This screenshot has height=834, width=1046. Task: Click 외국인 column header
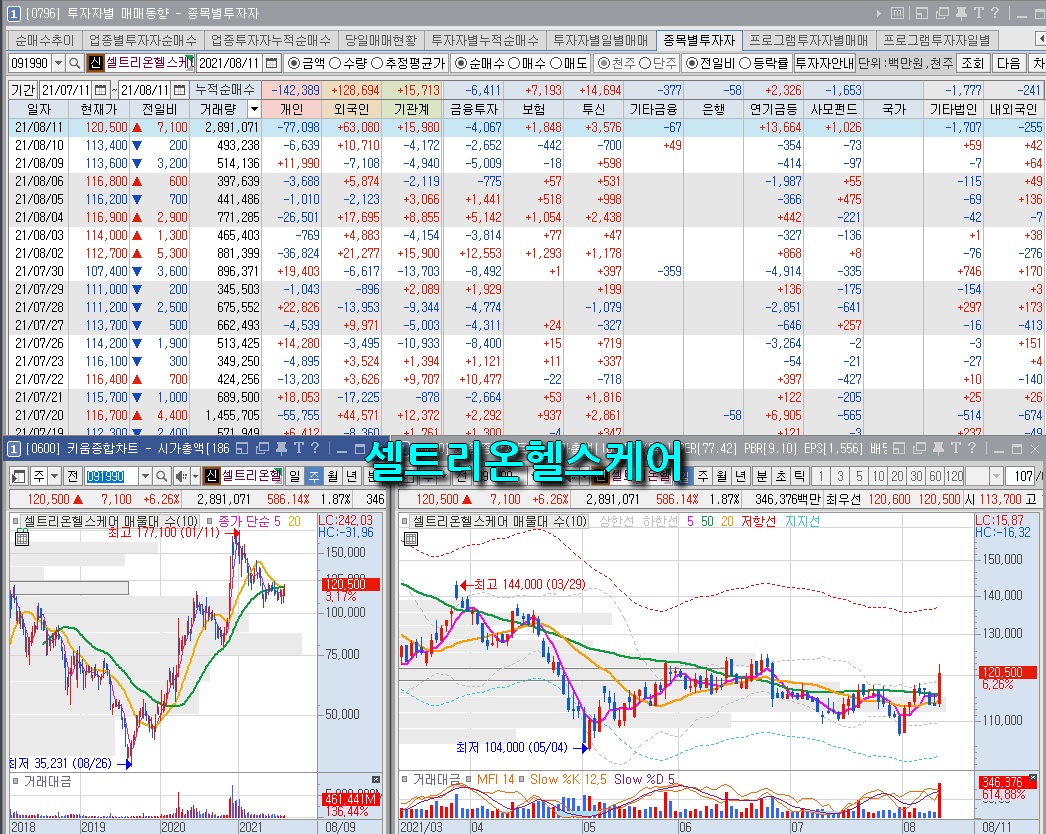352,109
